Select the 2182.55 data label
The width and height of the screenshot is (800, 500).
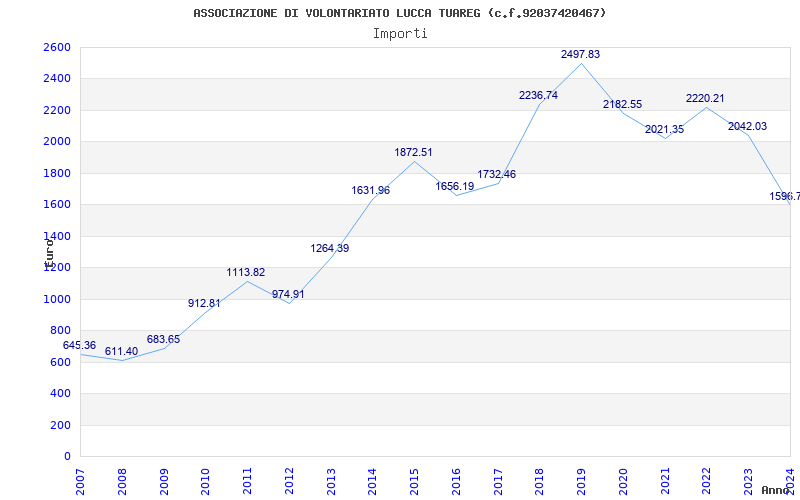(622, 105)
